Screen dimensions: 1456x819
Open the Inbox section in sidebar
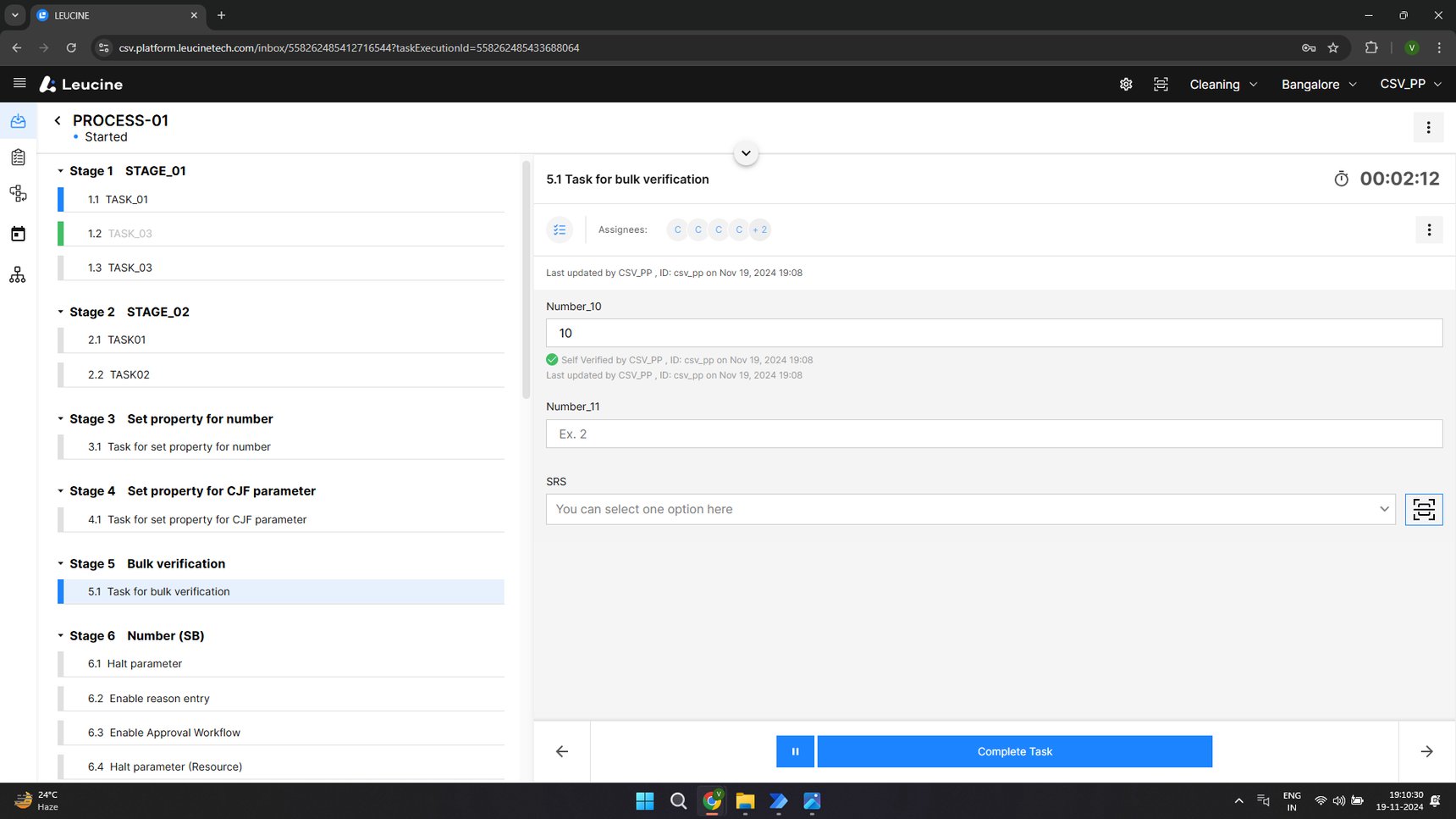pos(19,120)
